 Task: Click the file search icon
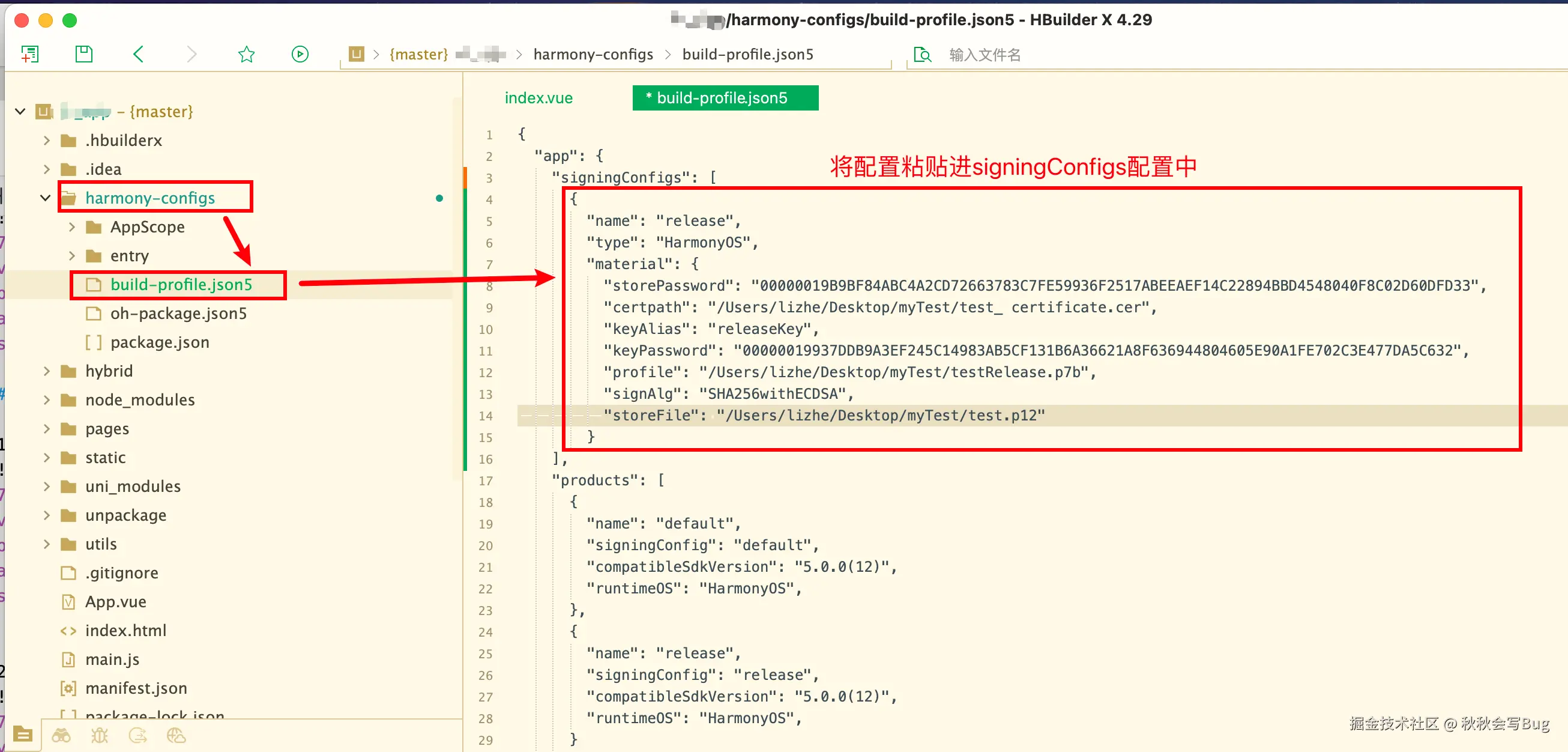pyautogui.click(x=922, y=55)
